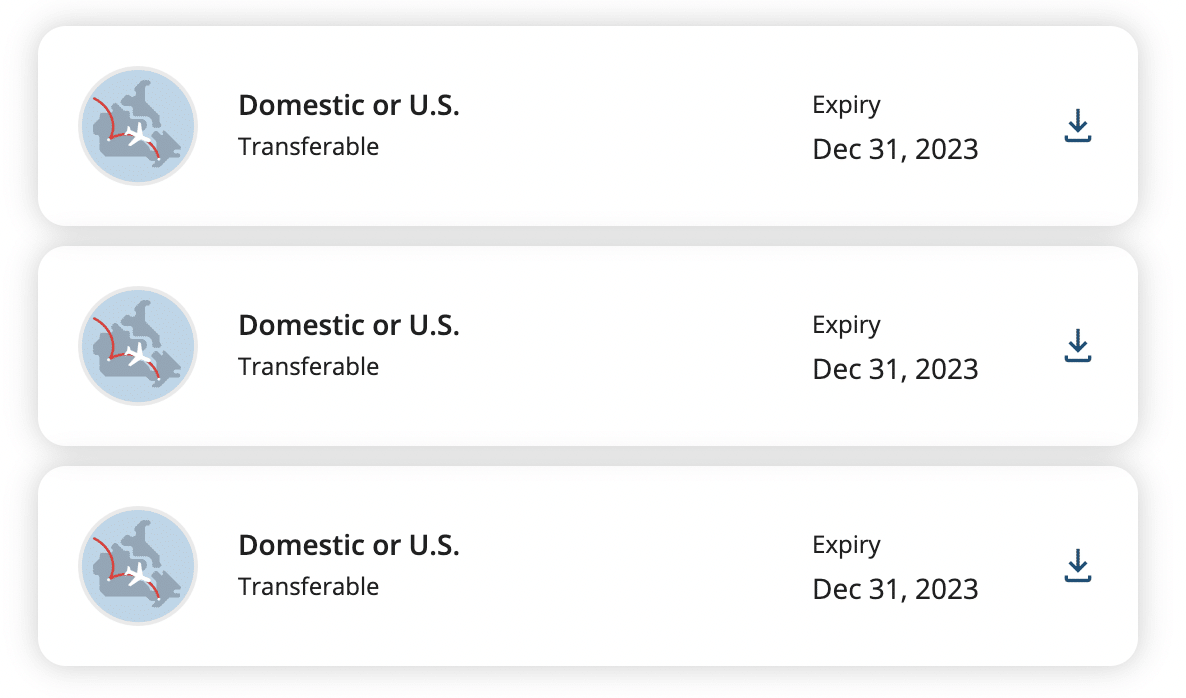Open the middle card's Domestic or U.S. title
The width and height of the screenshot is (1186, 698).
[348, 326]
